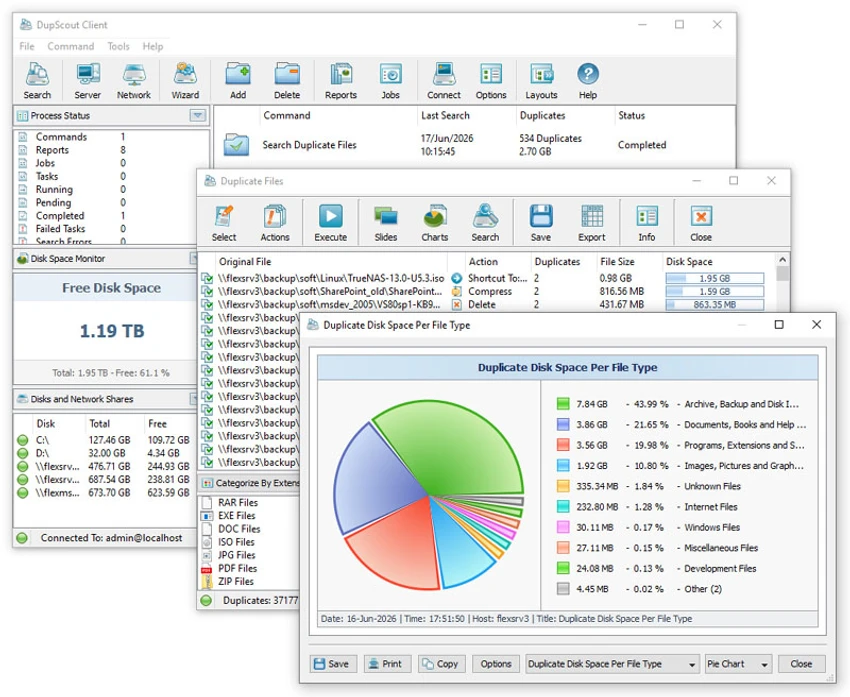Open the File menu
This screenshot has width=850, height=697.
27,47
